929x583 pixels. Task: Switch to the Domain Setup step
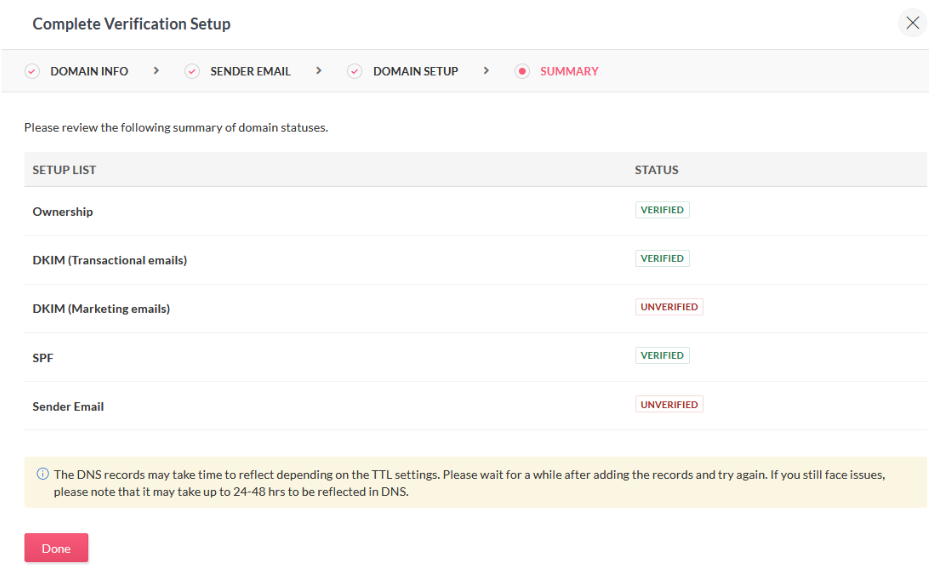(415, 72)
